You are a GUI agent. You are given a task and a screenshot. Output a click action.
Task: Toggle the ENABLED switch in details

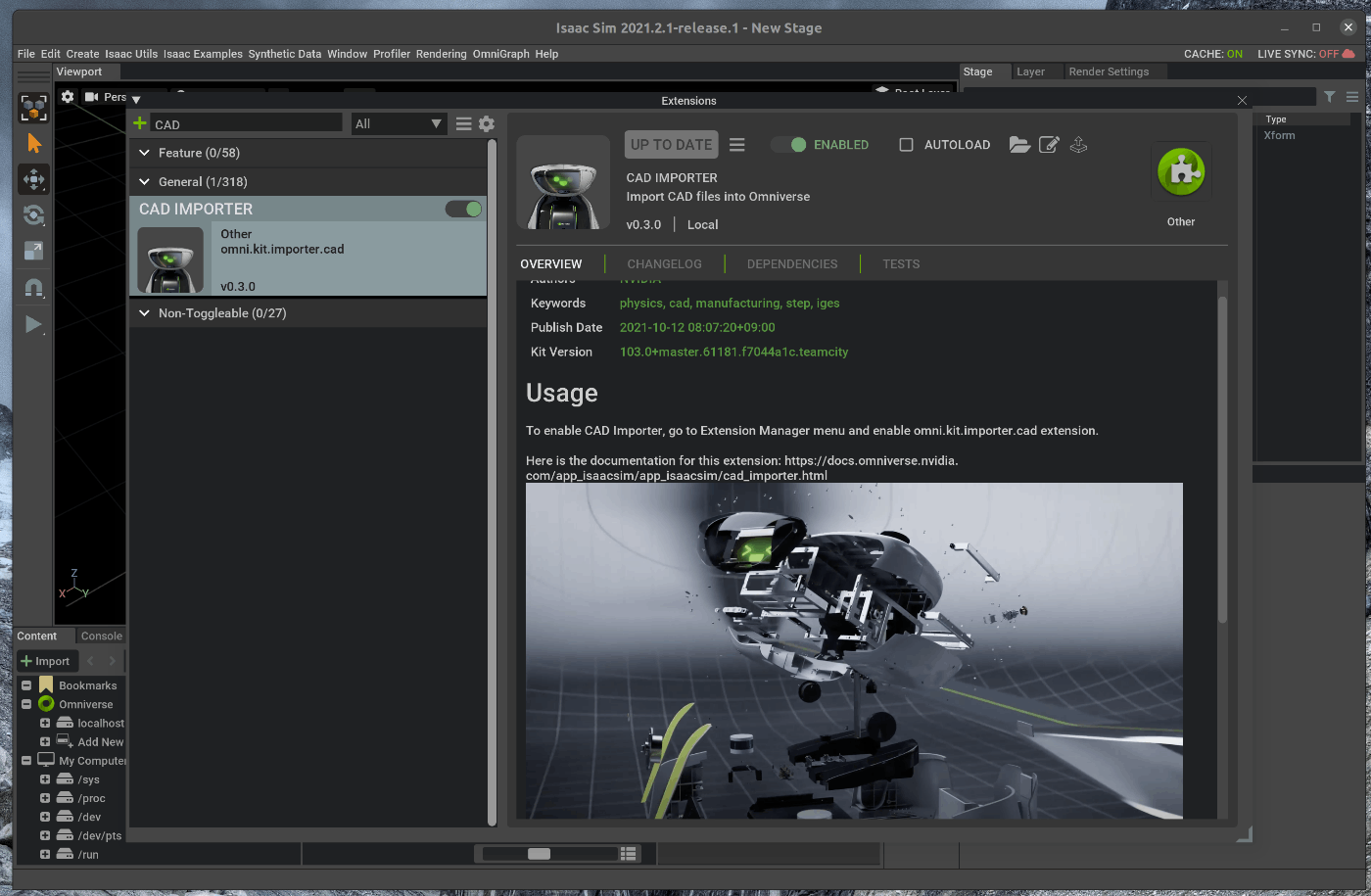[788, 145]
